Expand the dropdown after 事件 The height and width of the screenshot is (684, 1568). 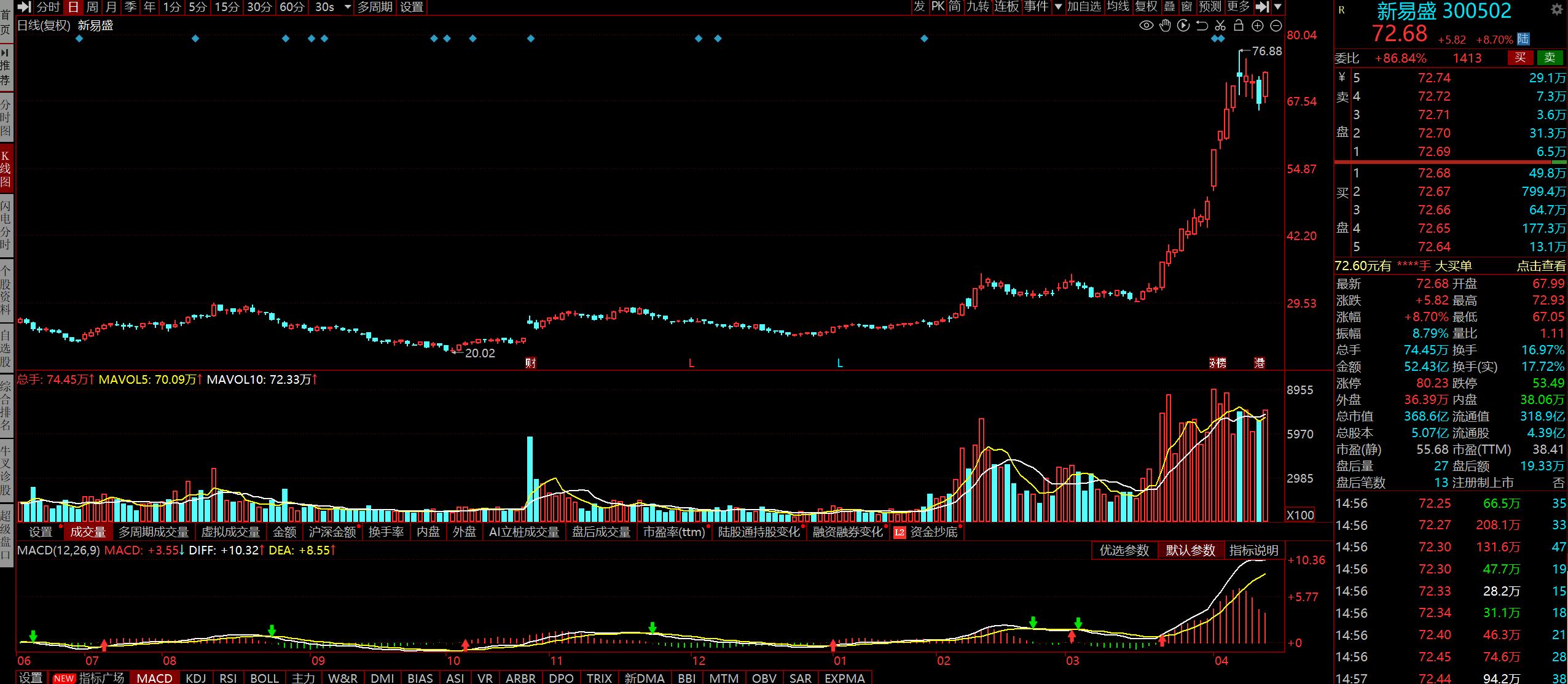tap(1058, 7)
